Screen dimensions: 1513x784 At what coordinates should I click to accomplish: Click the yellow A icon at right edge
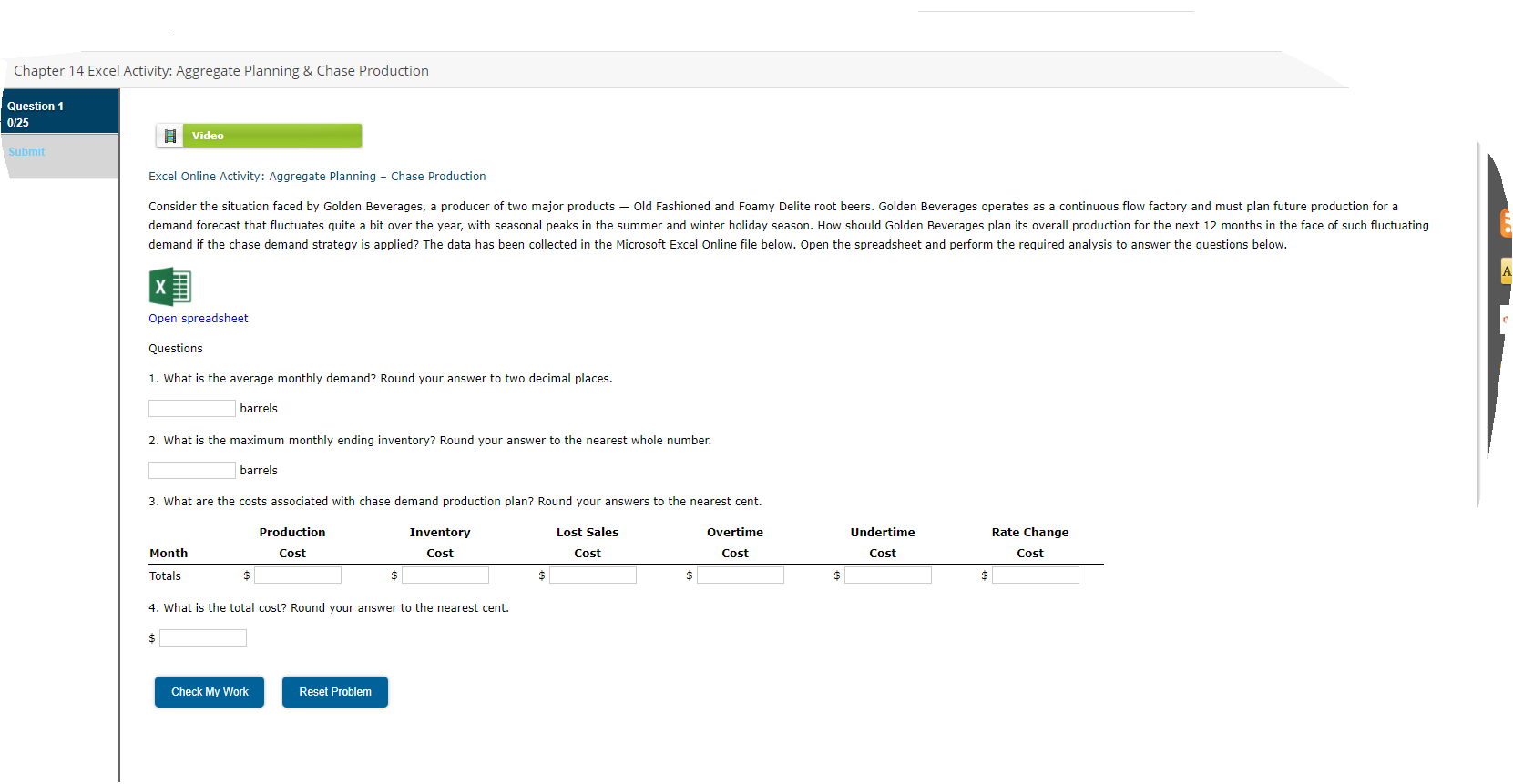(x=1507, y=271)
